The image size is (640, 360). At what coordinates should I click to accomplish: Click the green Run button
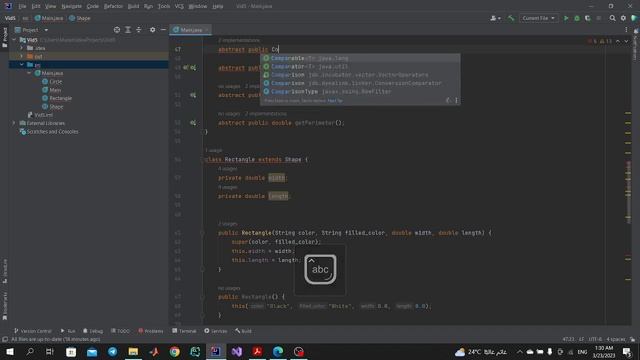click(566, 18)
